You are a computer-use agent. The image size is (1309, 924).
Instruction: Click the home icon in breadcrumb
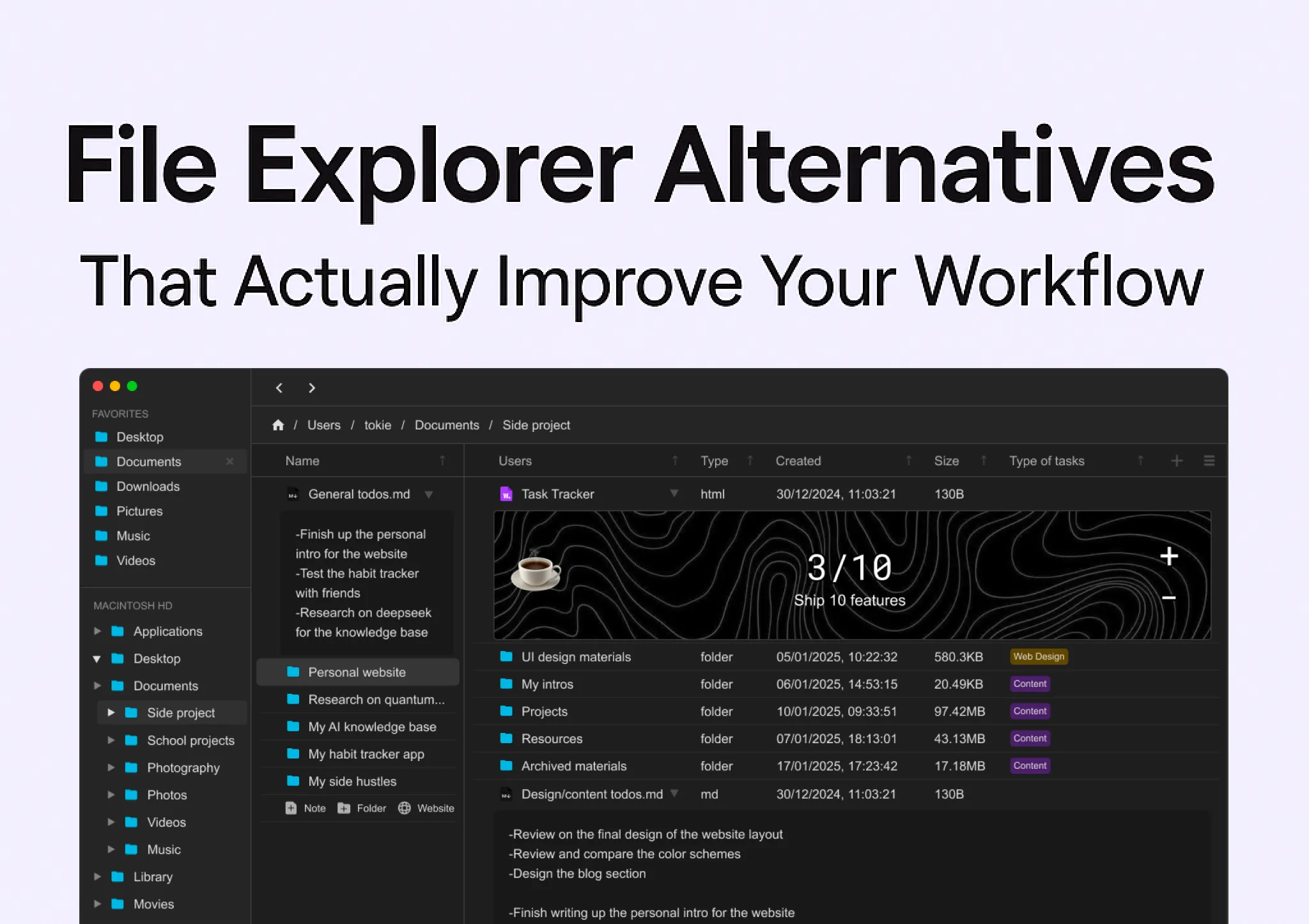point(277,425)
